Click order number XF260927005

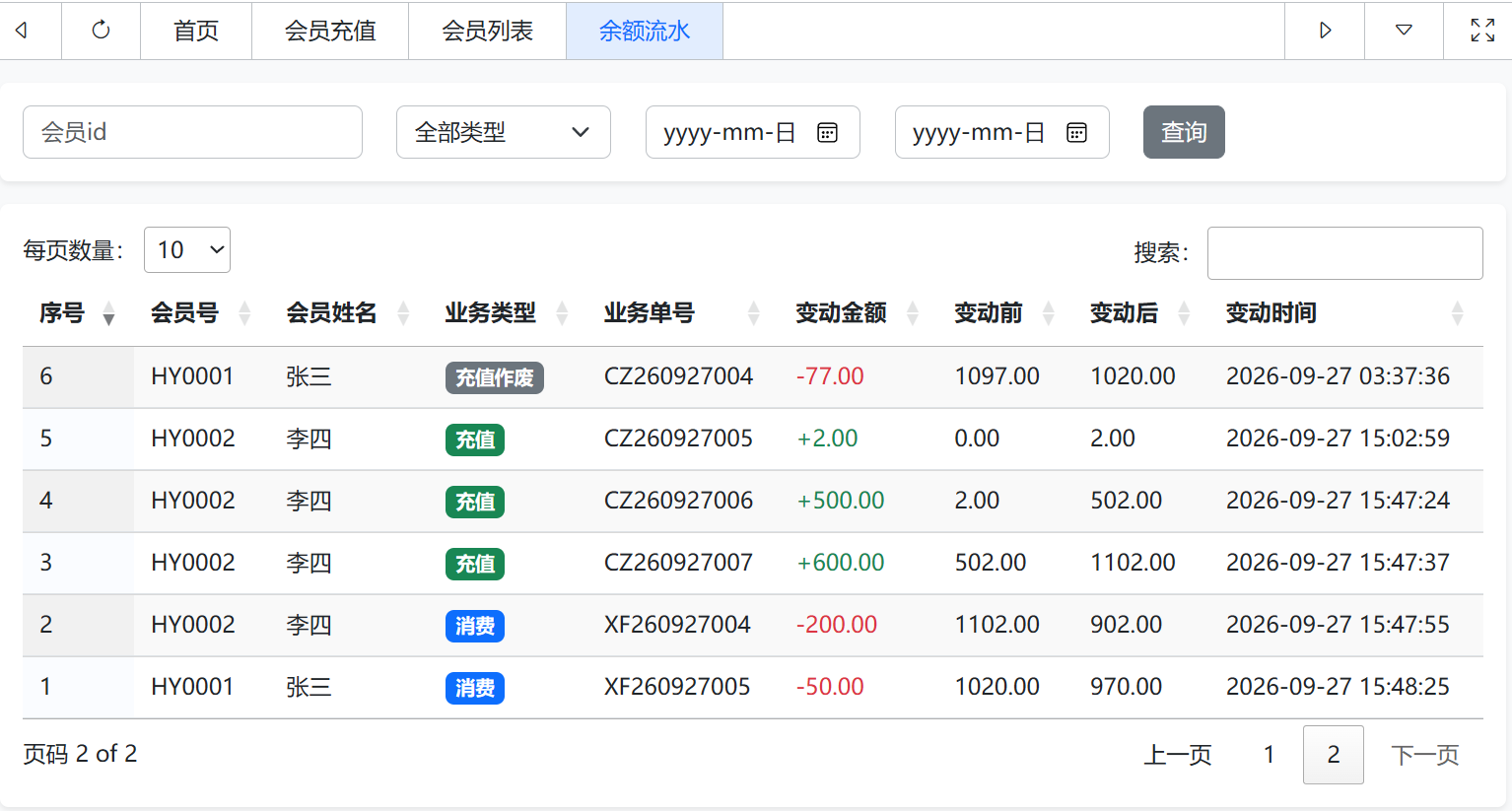(x=677, y=687)
